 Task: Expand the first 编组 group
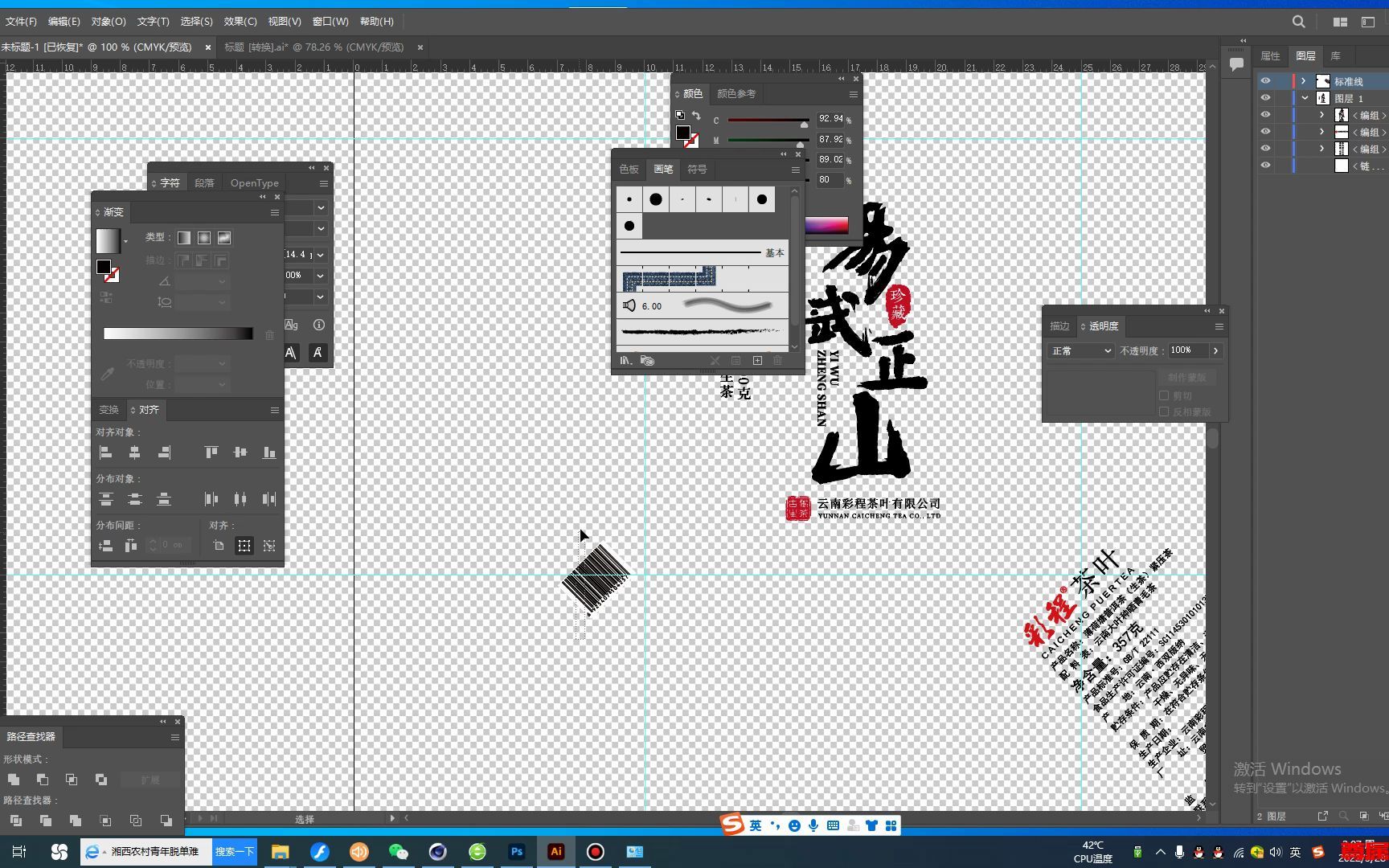pos(1321,115)
